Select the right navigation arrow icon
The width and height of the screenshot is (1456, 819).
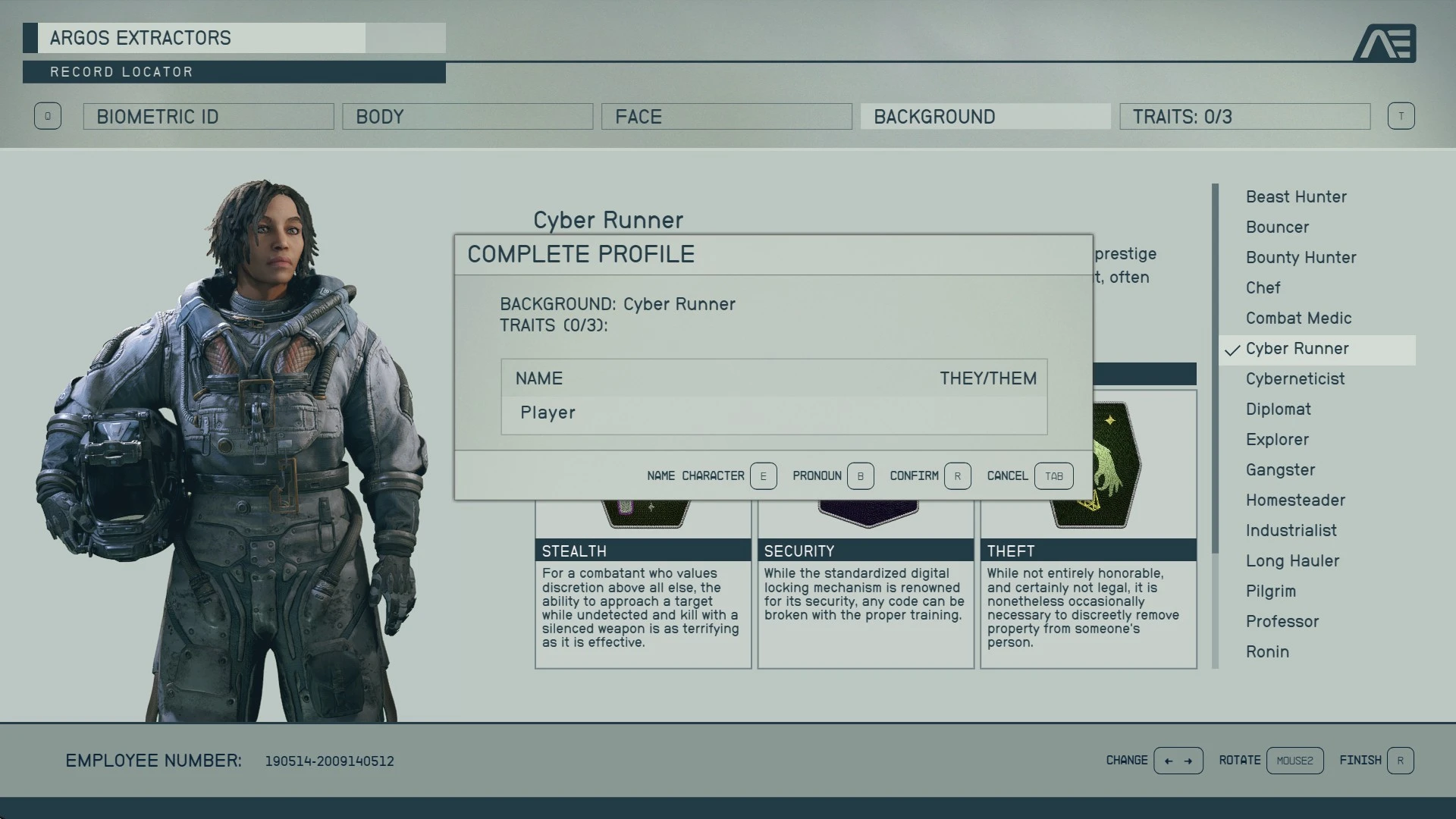[1188, 761]
